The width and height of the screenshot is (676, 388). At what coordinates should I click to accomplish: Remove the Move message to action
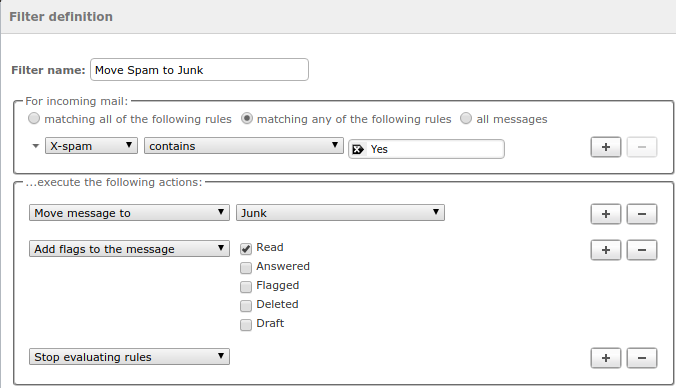(642, 214)
